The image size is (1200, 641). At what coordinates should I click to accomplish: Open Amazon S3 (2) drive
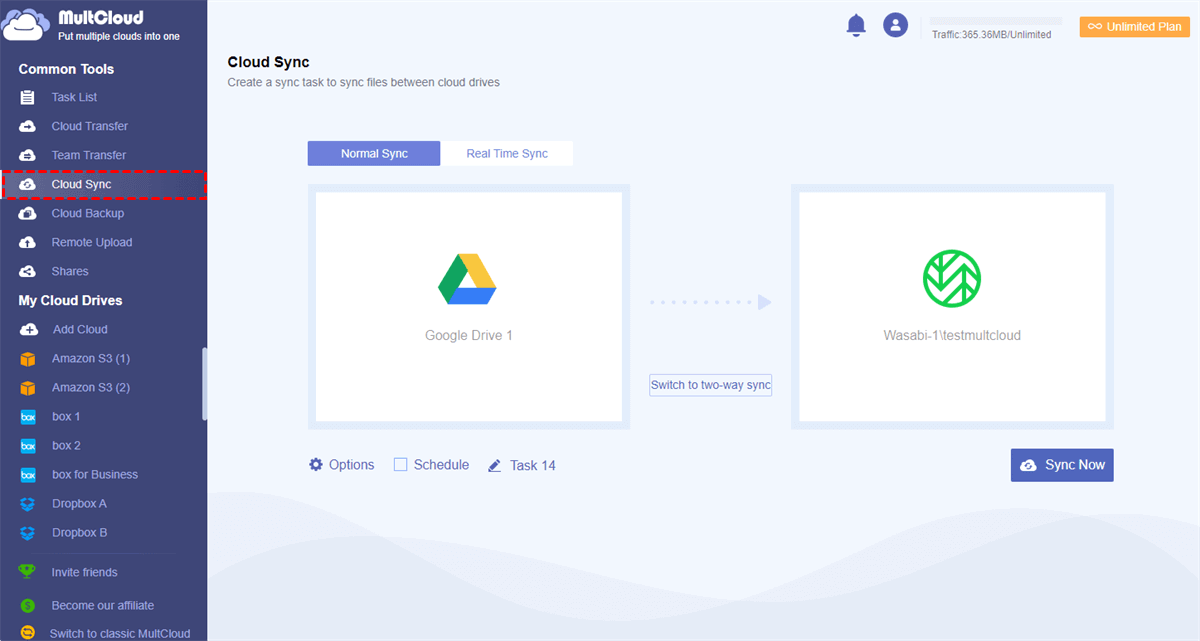click(x=91, y=387)
